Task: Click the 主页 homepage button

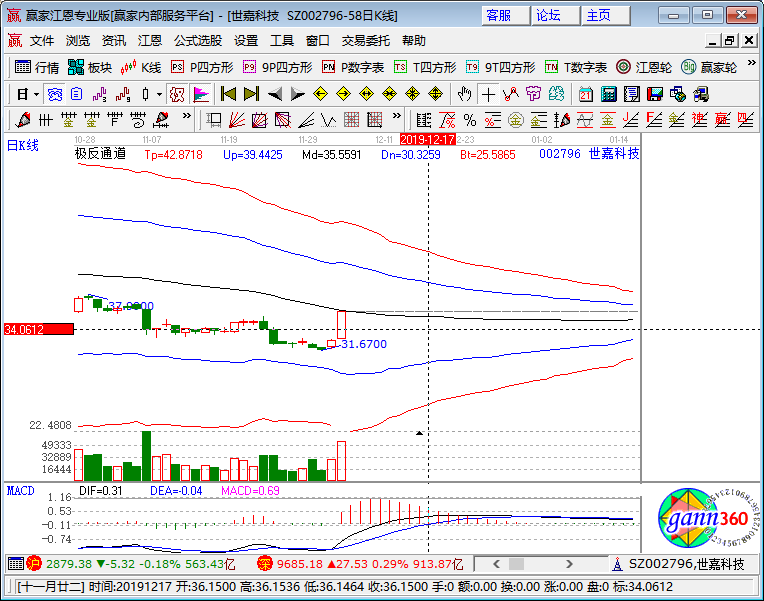Action: [606, 16]
